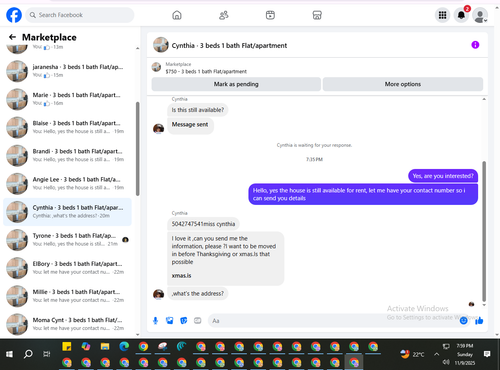
Task: Open Blaise's conversation in the list
Action: (x=67, y=127)
